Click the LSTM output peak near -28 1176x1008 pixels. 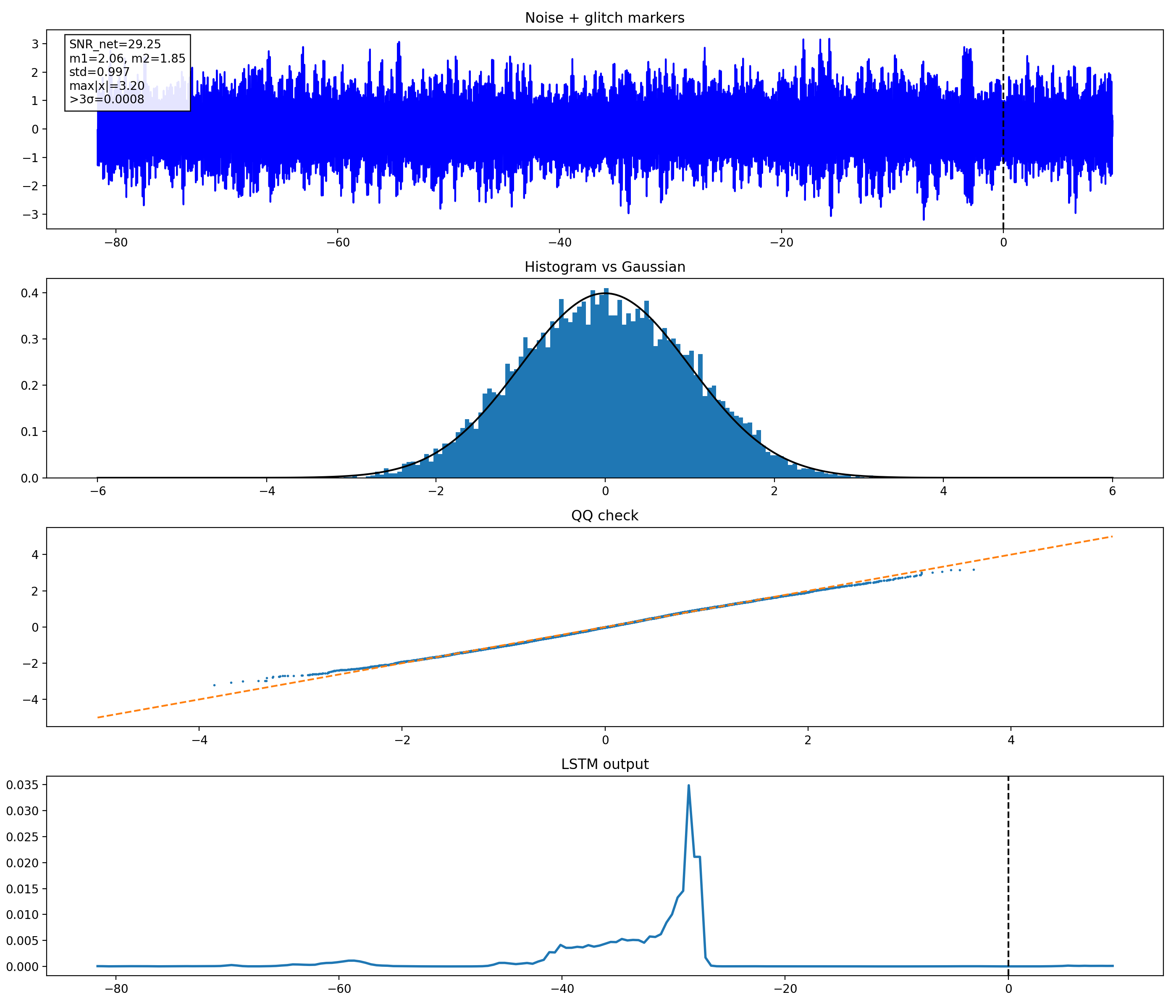pyautogui.click(x=688, y=786)
